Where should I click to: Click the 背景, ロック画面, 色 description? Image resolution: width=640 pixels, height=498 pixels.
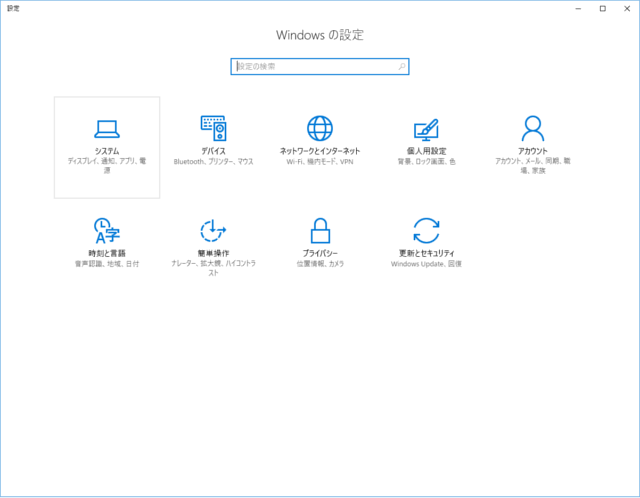tap(427, 162)
